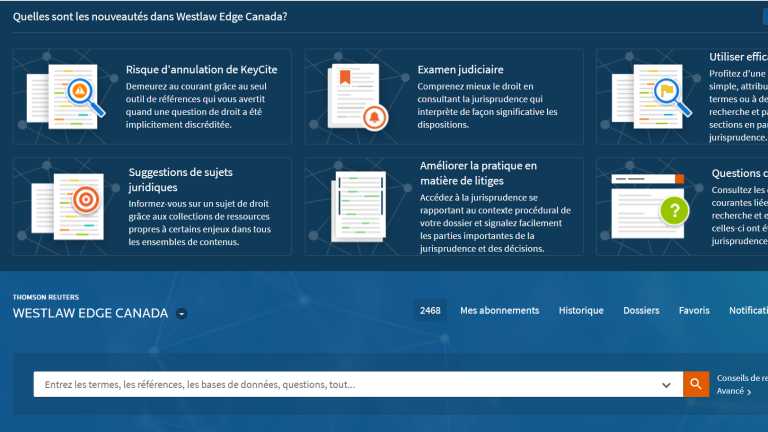Open Notifications menu item

point(748,311)
